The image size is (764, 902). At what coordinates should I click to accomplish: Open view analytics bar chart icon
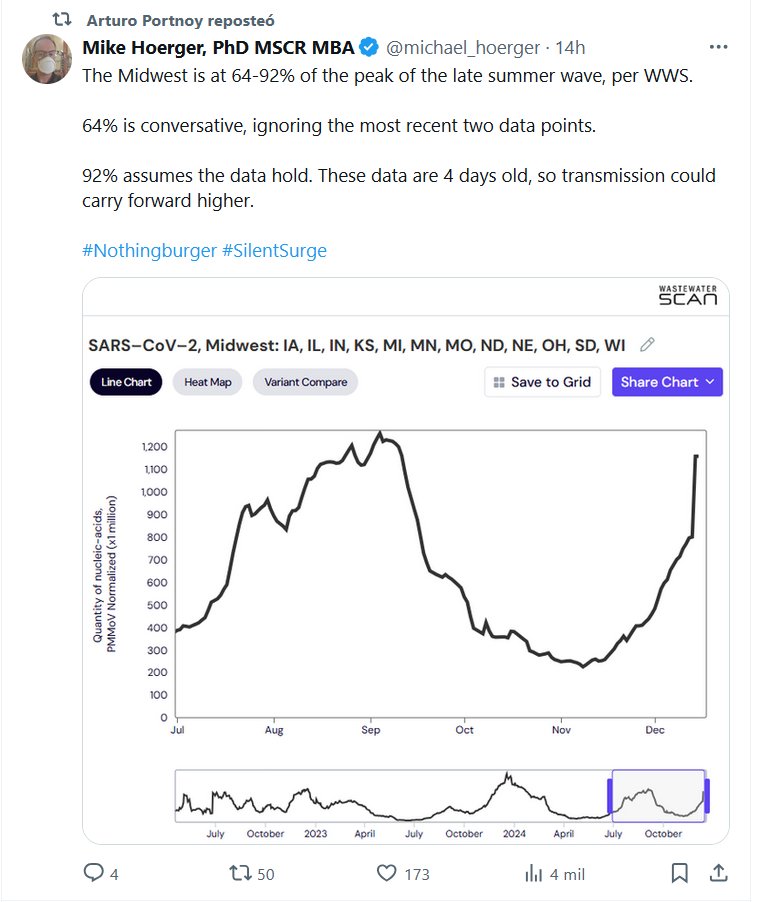534,873
